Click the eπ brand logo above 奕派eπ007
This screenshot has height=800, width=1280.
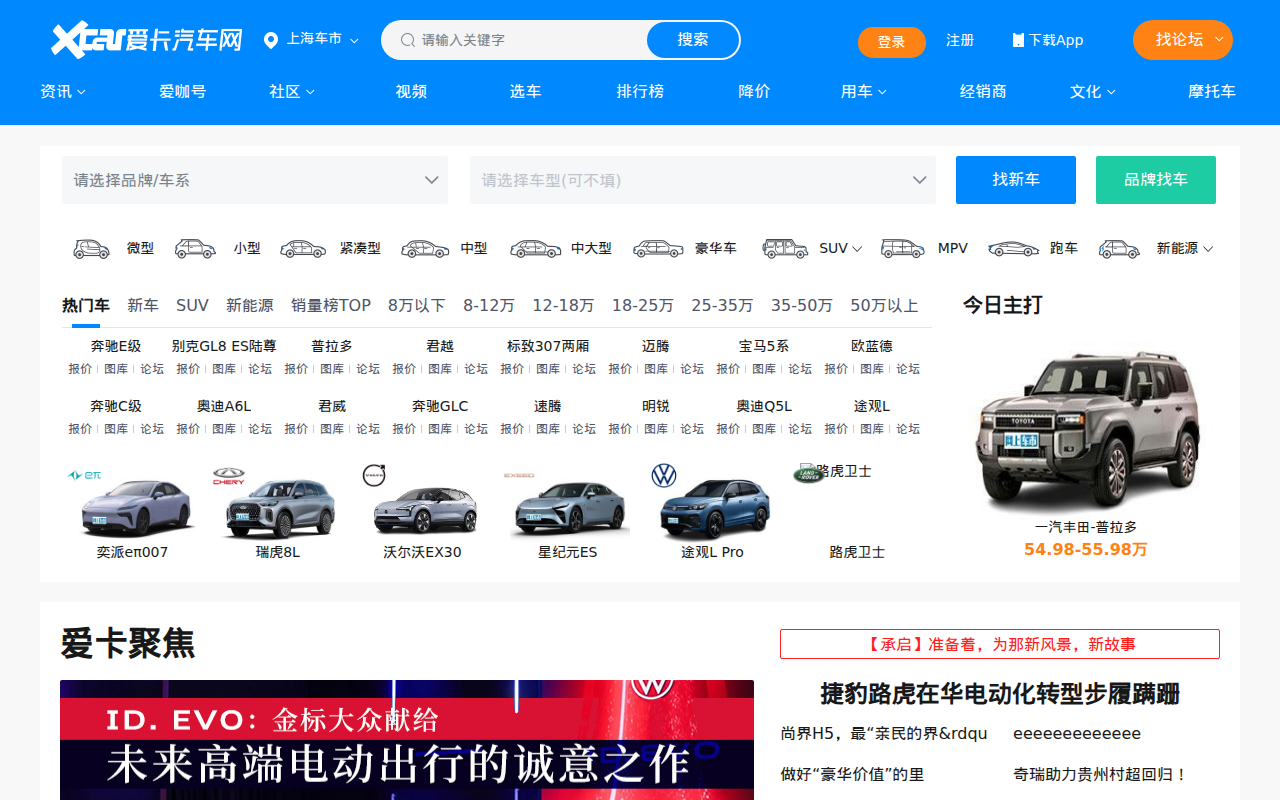click(84, 475)
